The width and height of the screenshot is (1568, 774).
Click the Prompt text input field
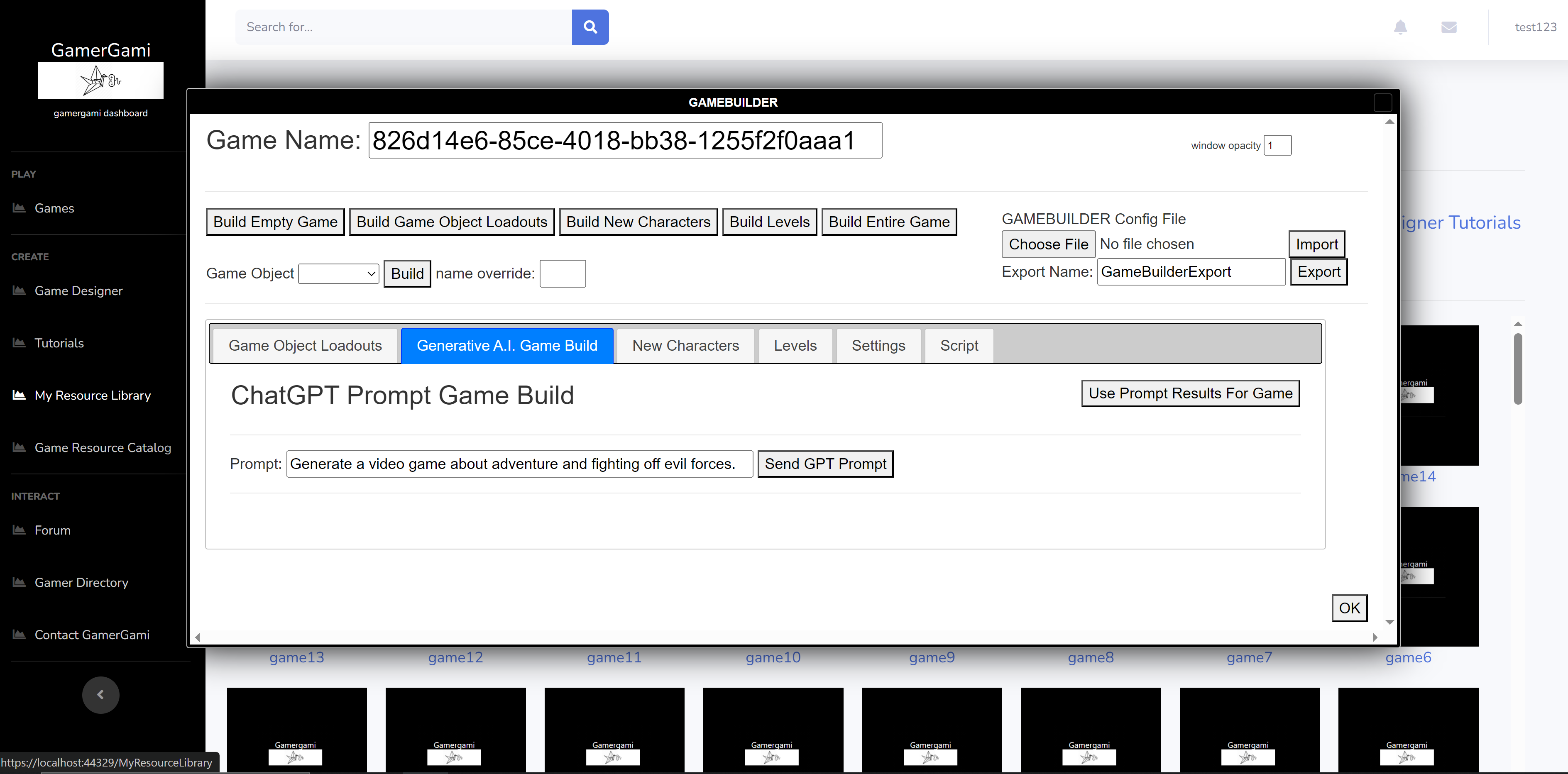(x=519, y=464)
